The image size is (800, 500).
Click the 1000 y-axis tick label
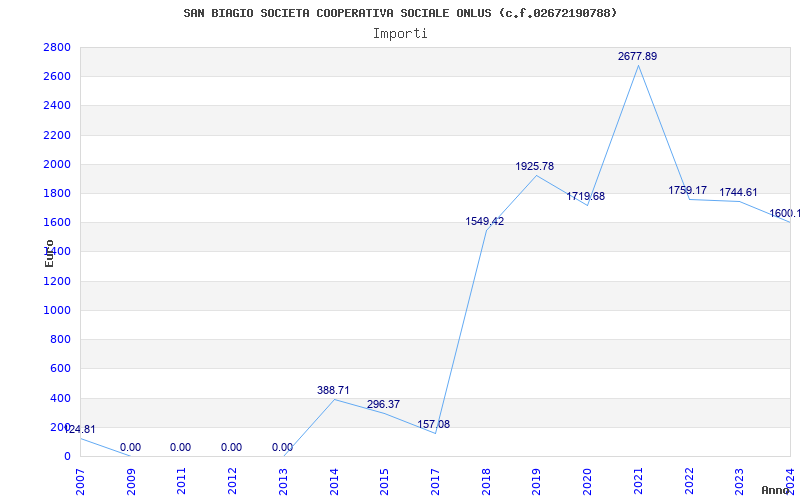tap(57, 310)
